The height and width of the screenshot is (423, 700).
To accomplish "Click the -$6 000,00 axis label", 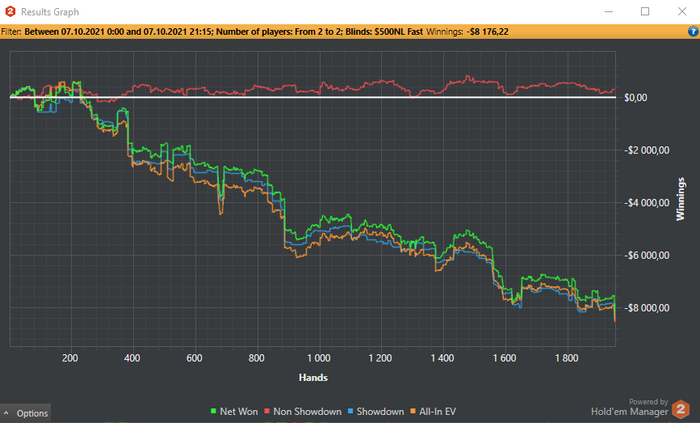I will point(647,256).
